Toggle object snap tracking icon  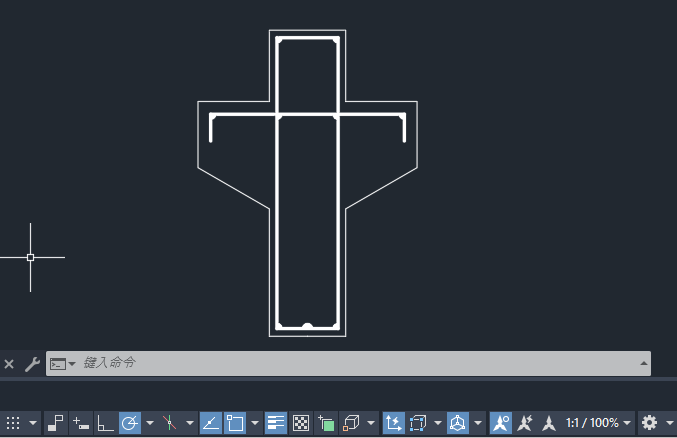[211, 423]
